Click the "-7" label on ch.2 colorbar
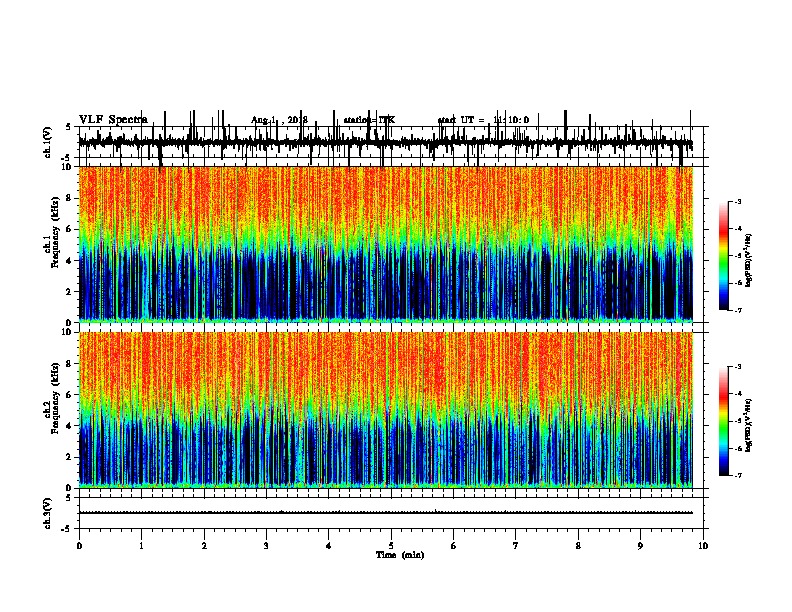 coord(738,476)
